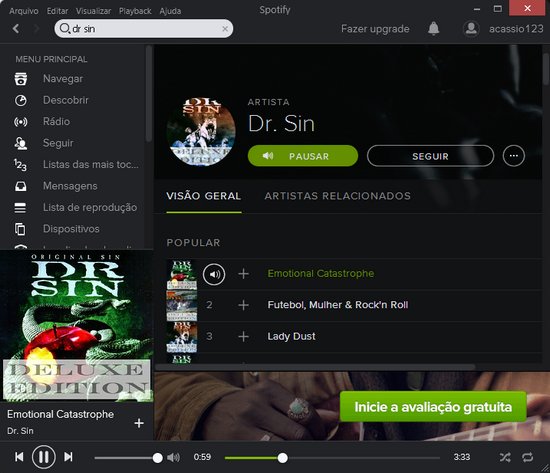Open the acassio123 account name
The height and width of the screenshot is (473, 550).
(516, 28)
